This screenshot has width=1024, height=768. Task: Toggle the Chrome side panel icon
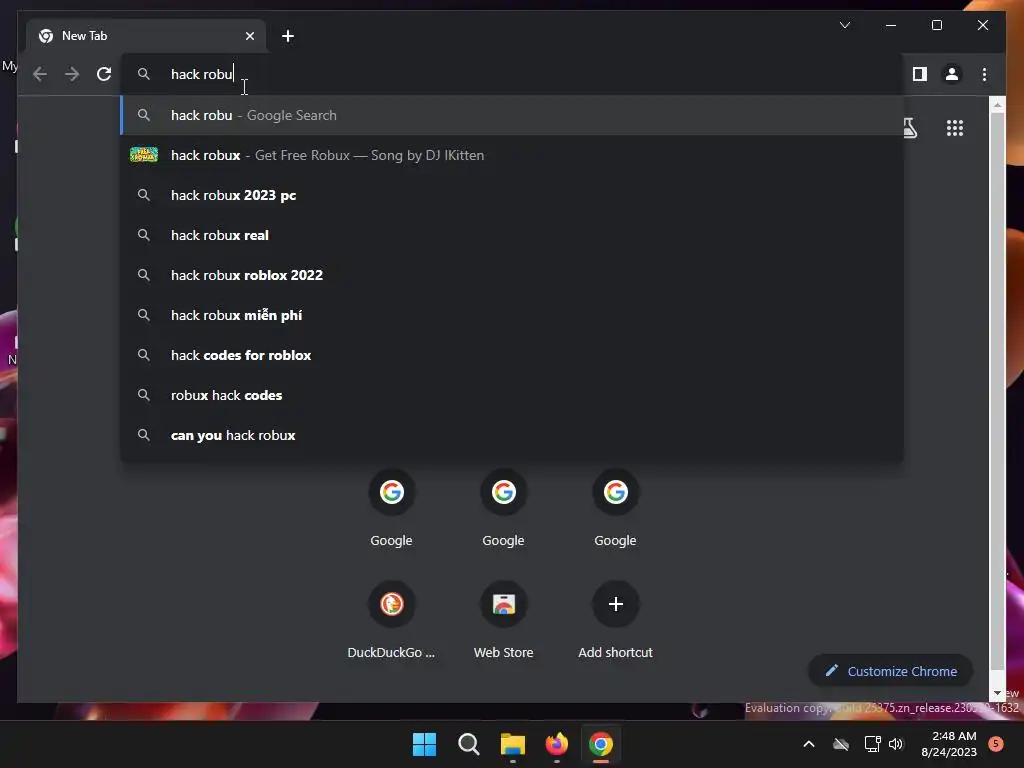click(920, 74)
